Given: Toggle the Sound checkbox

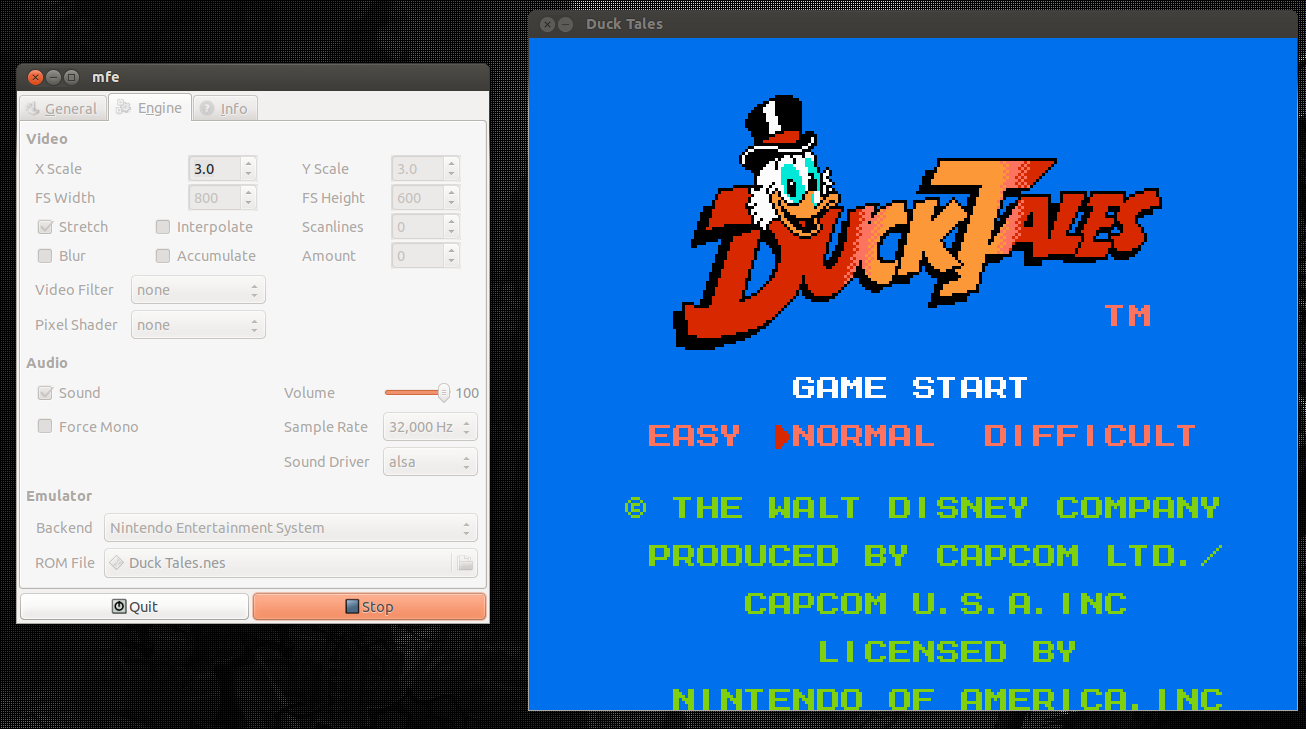Looking at the screenshot, I should click(45, 393).
